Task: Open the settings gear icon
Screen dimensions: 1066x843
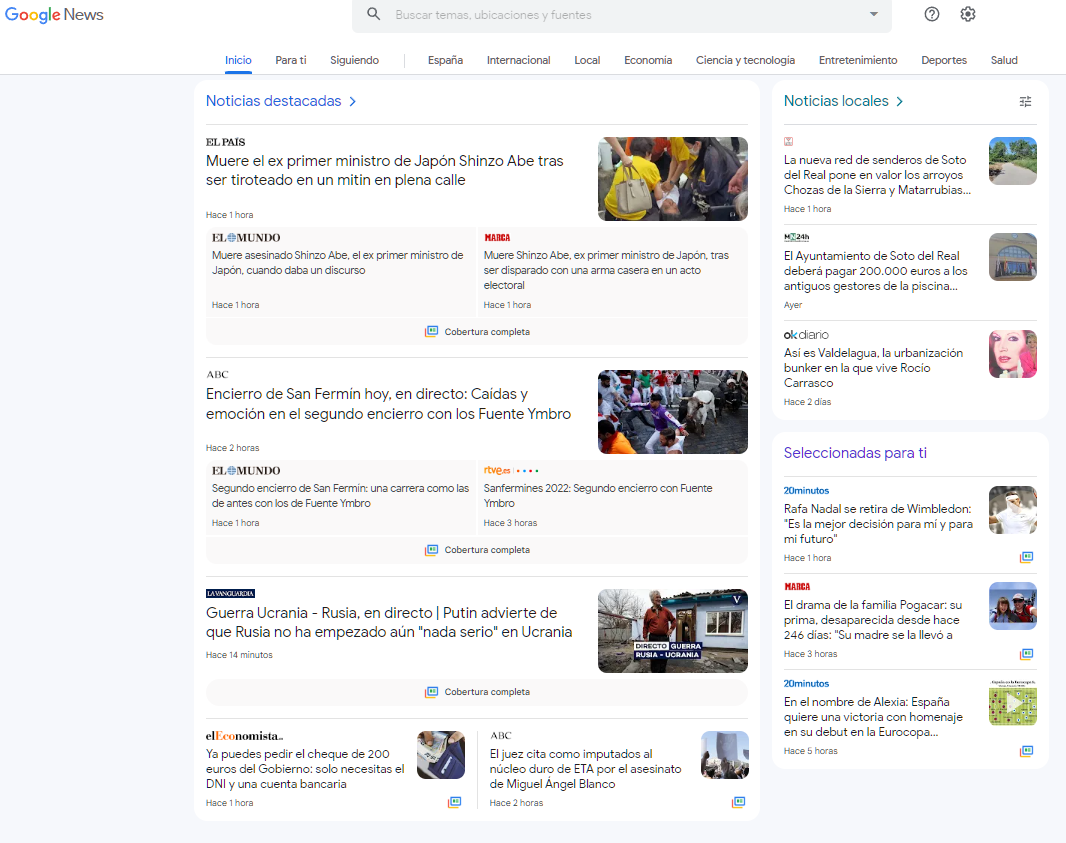Action: click(968, 14)
